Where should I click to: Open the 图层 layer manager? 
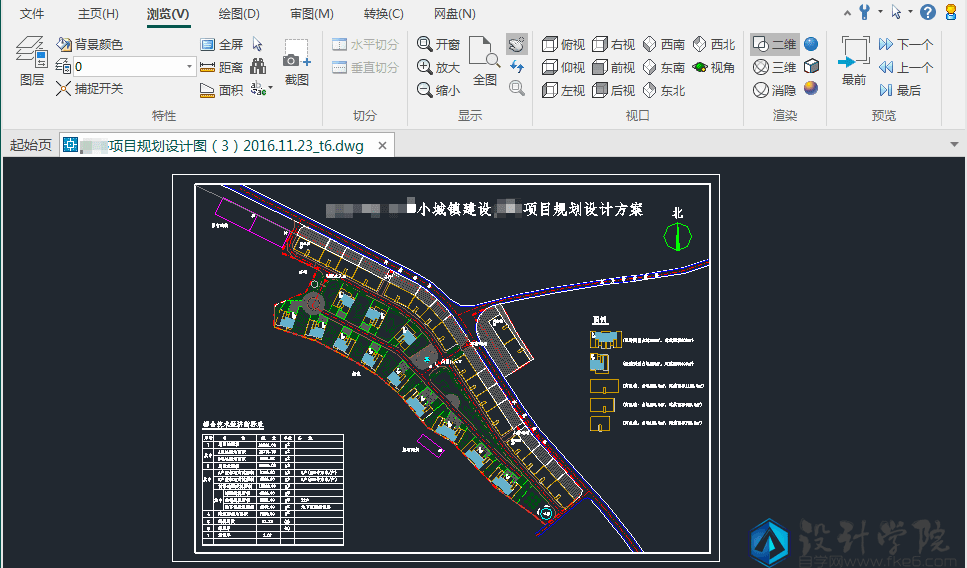tap(31, 60)
